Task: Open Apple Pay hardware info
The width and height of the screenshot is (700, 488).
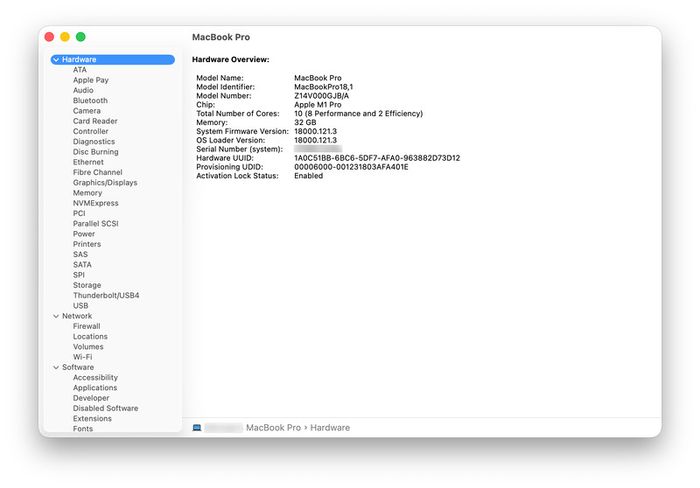Action: (x=91, y=80)
